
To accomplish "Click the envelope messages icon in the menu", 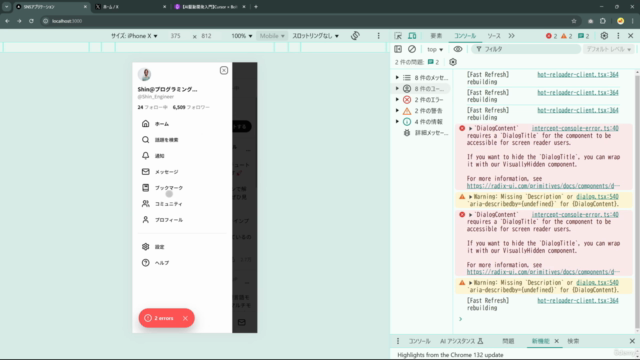I will click(145, 172).
